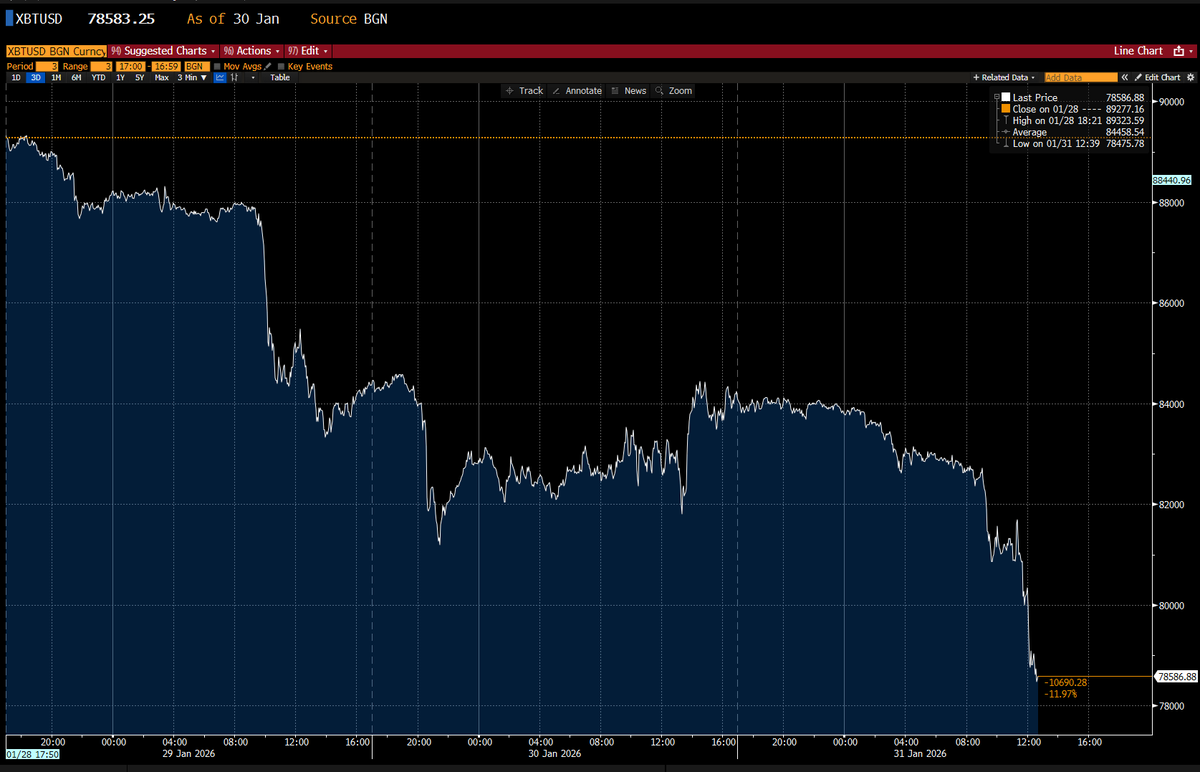Click the Line Chart title label
The height and width of the screenshot is (772, 1200).
(x=1138, y=51)
